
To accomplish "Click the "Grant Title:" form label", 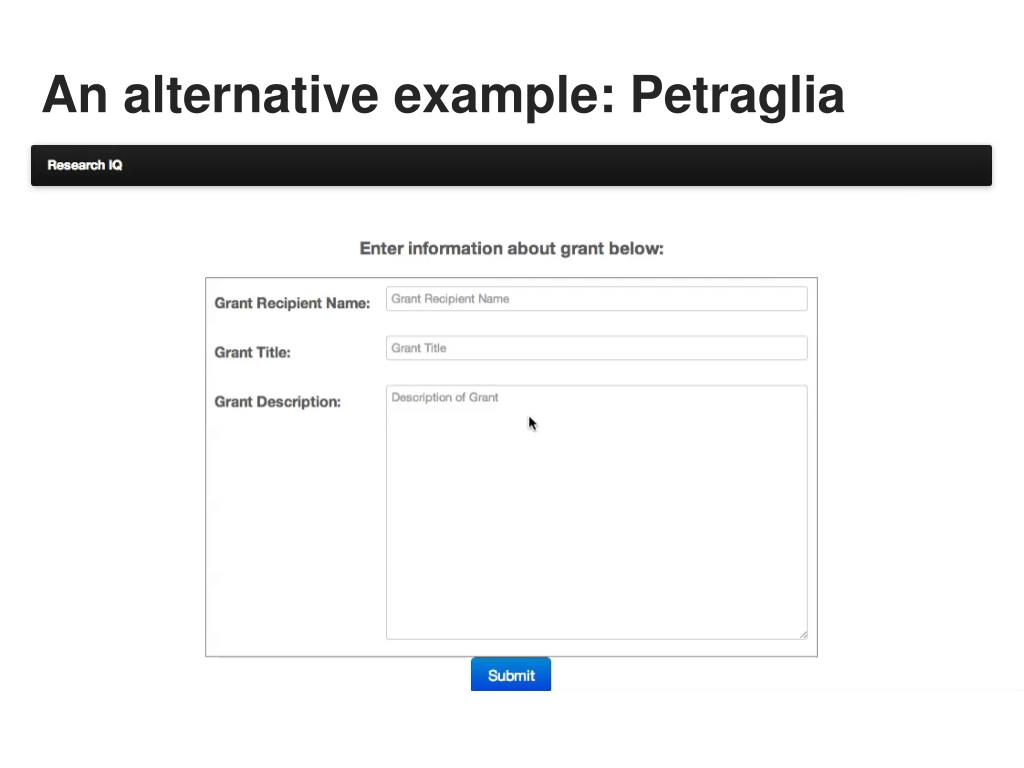I will pos(252,352).
